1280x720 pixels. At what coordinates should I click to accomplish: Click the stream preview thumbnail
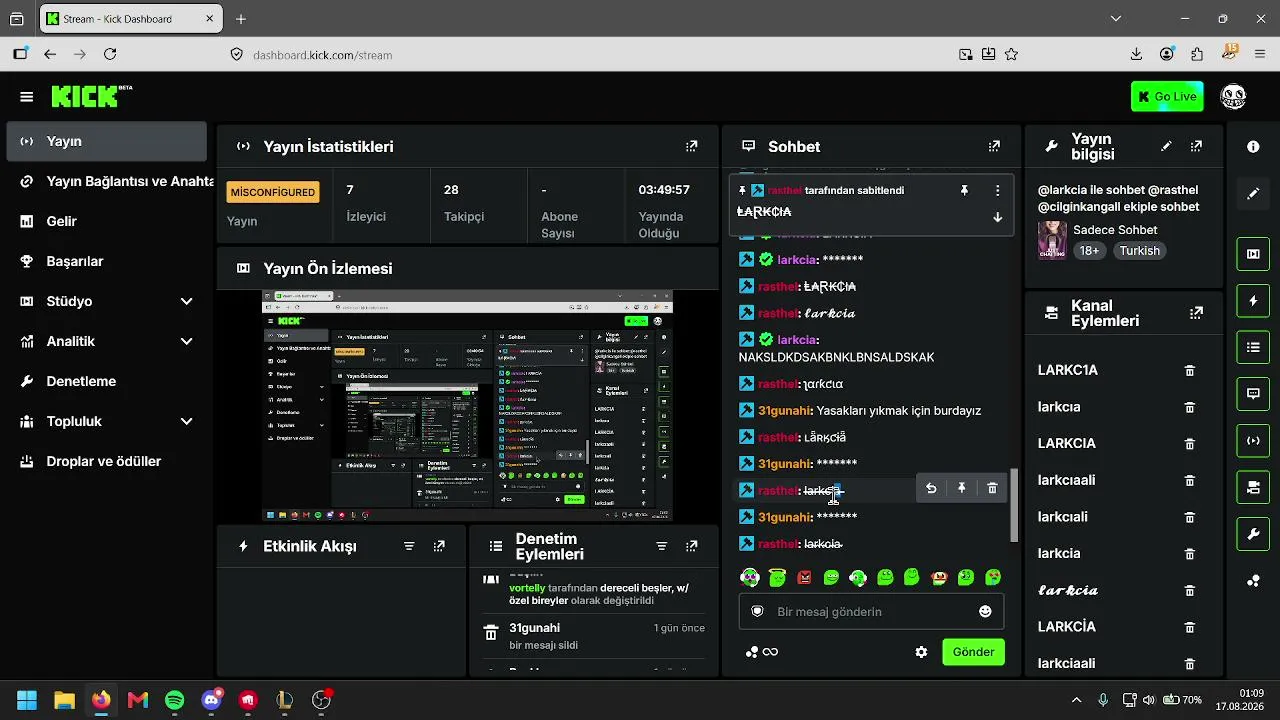coord(467,406)
